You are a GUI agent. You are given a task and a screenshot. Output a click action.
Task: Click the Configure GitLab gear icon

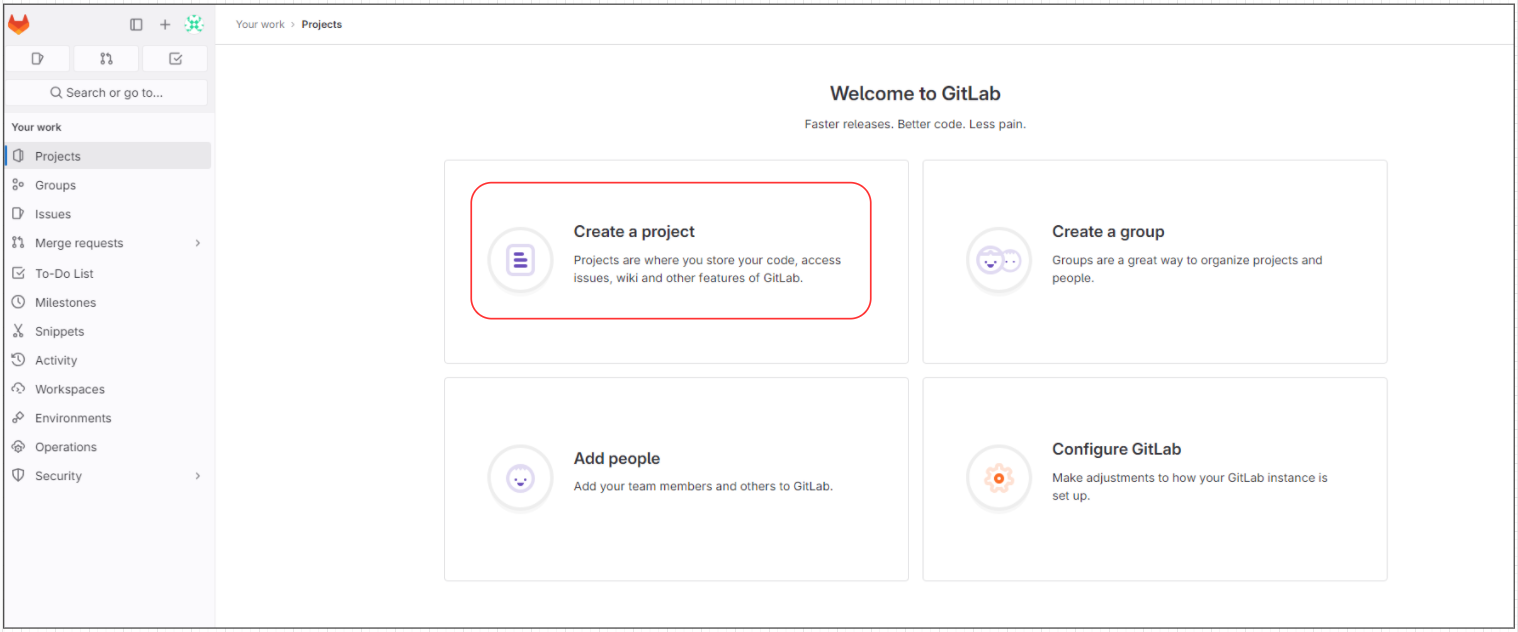(x=998, y=478)
